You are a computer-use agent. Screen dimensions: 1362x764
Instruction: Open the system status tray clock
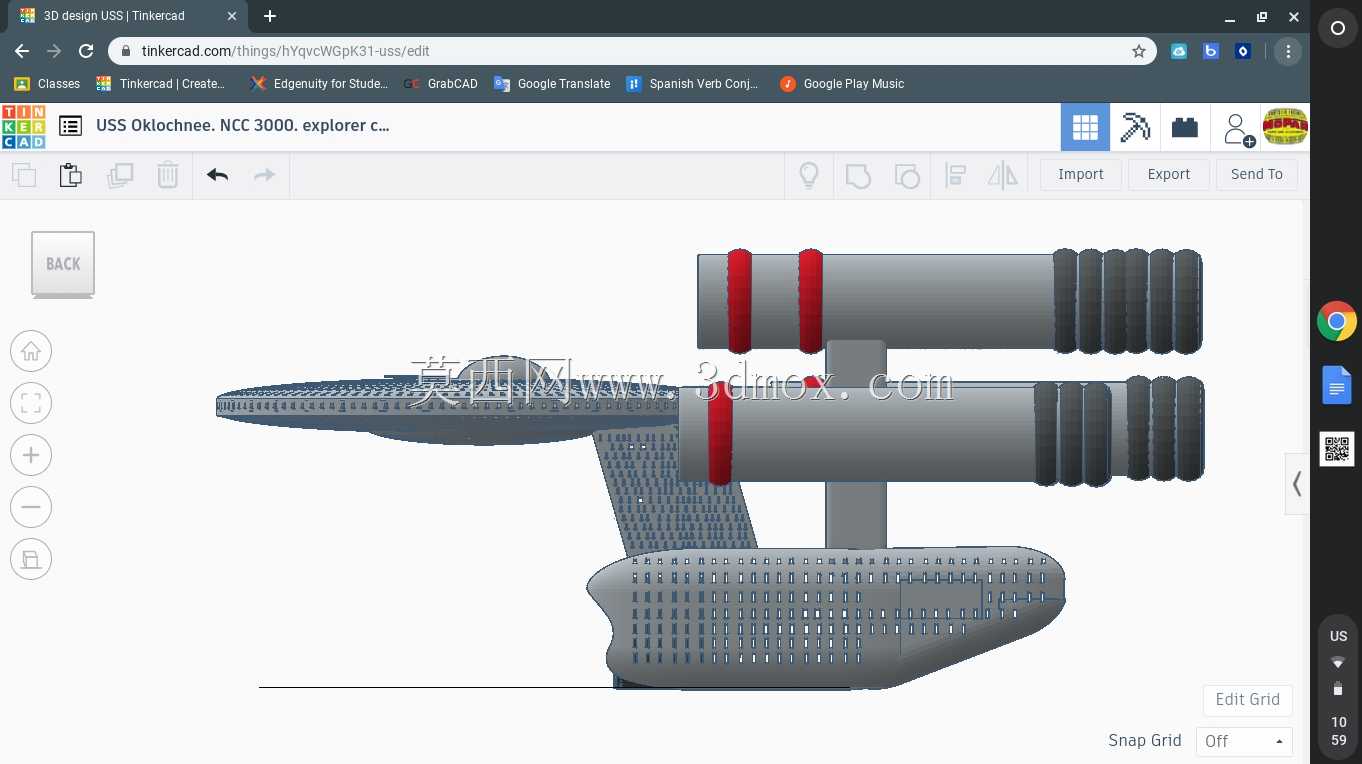click(x=1338, y=688)
